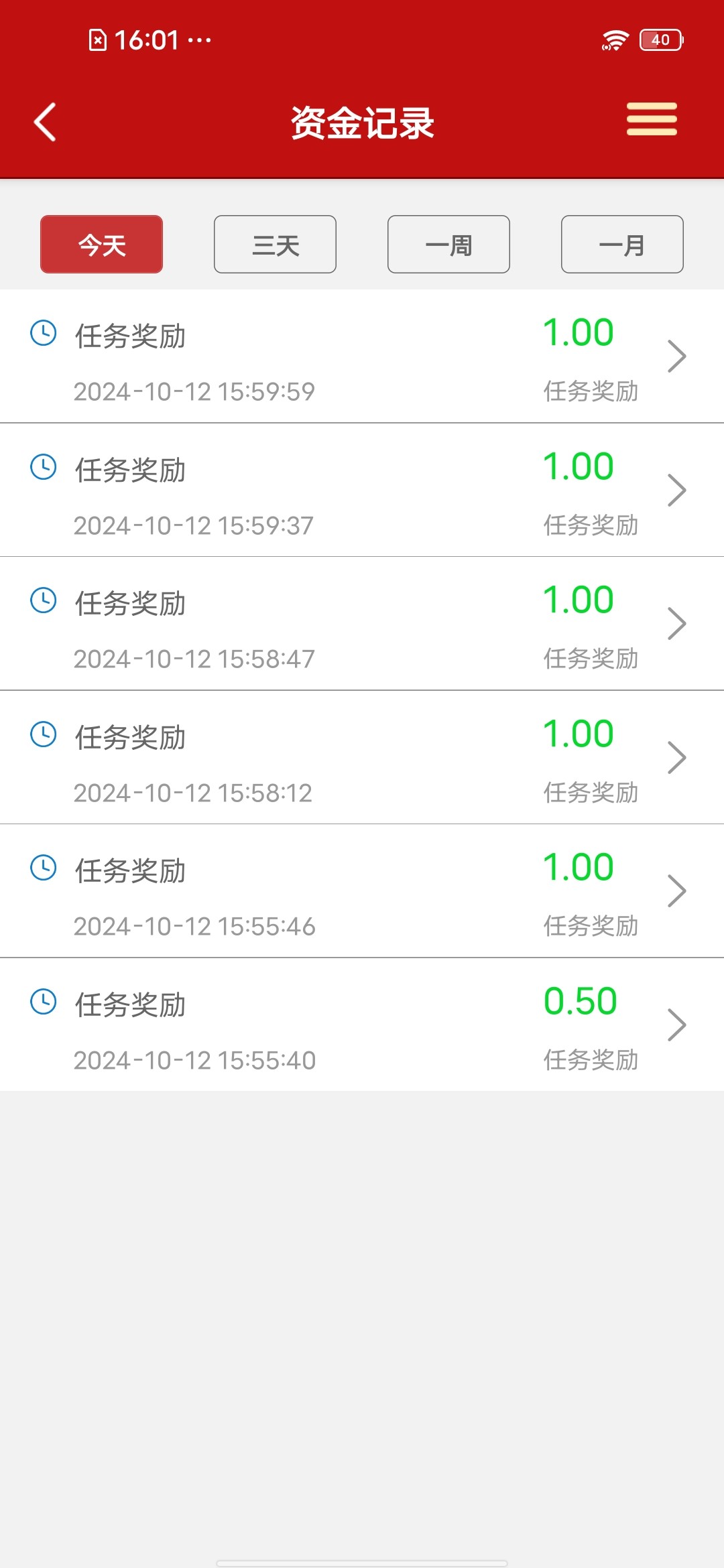The image size is (724, 1568).
Task: Tap clock icon beside 15:58:47 record
Action: click(x=44, y=600)
